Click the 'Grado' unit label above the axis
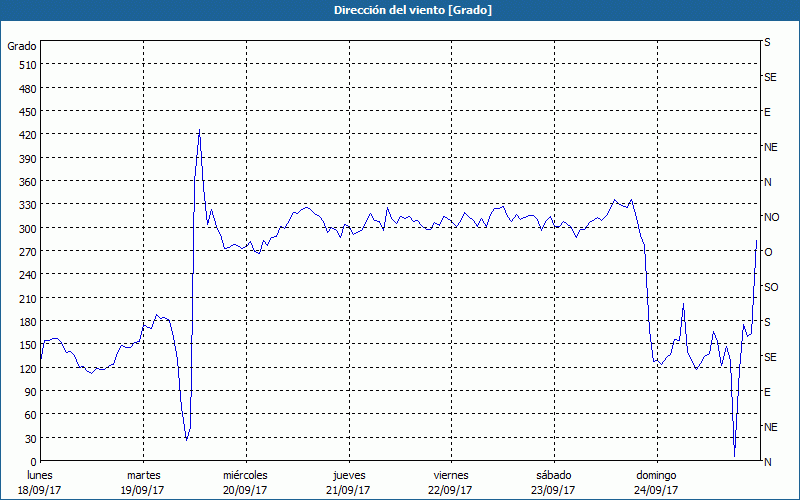Viewport: 800px width, 500px height. coord(22,46)
